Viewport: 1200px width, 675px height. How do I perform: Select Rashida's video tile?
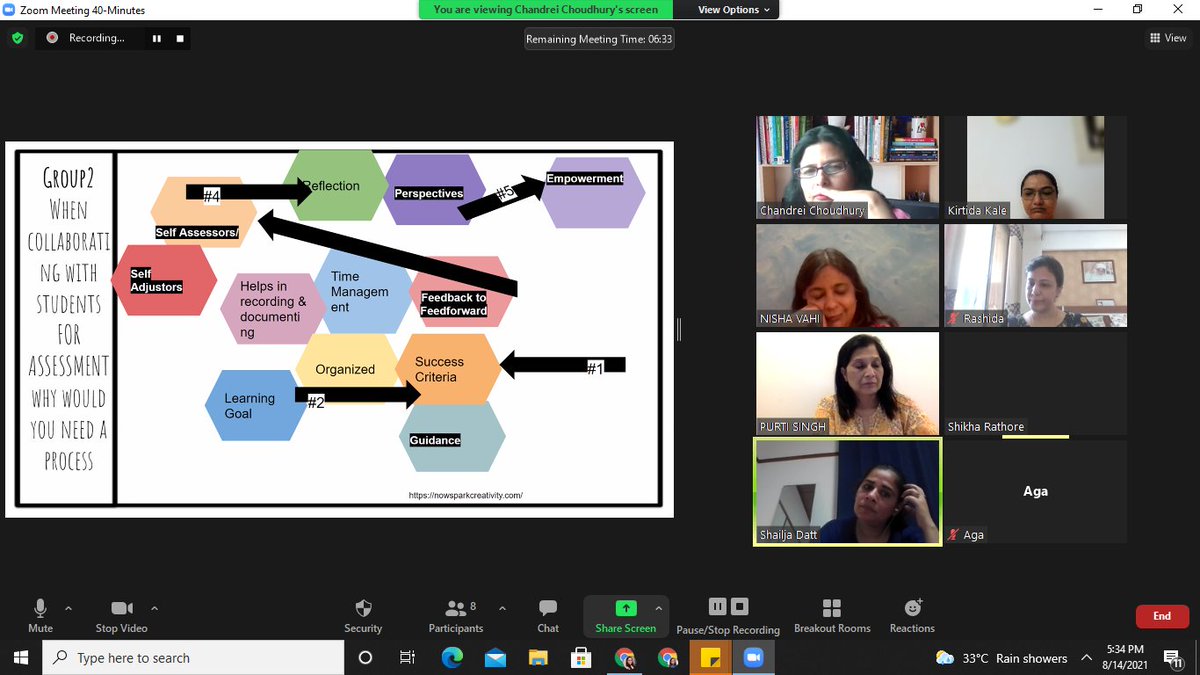[1035, 275]
